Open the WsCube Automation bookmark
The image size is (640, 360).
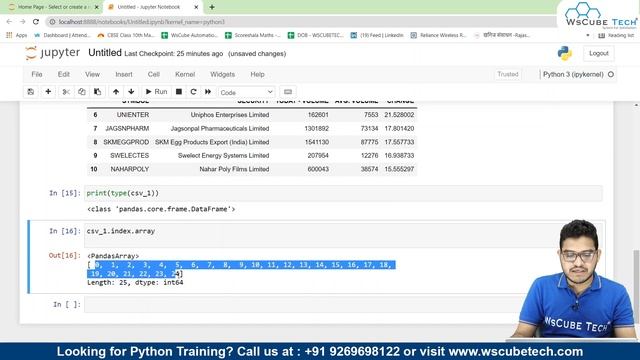point(189,35)
